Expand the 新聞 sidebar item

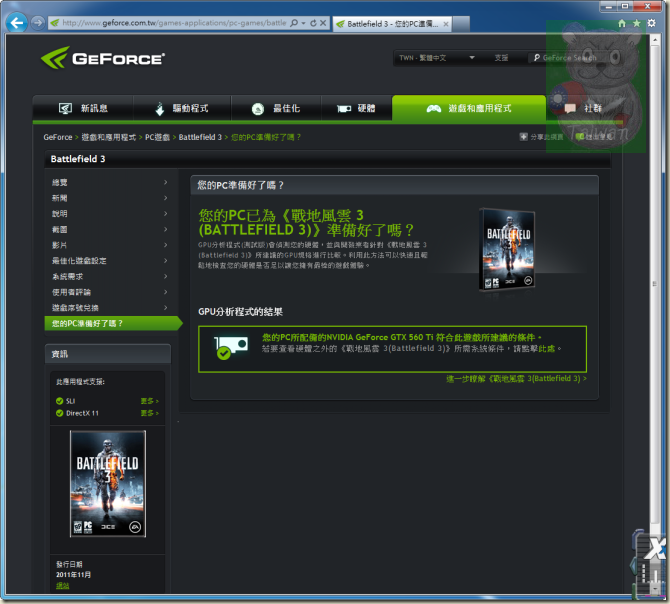click(x=110, y=198)
